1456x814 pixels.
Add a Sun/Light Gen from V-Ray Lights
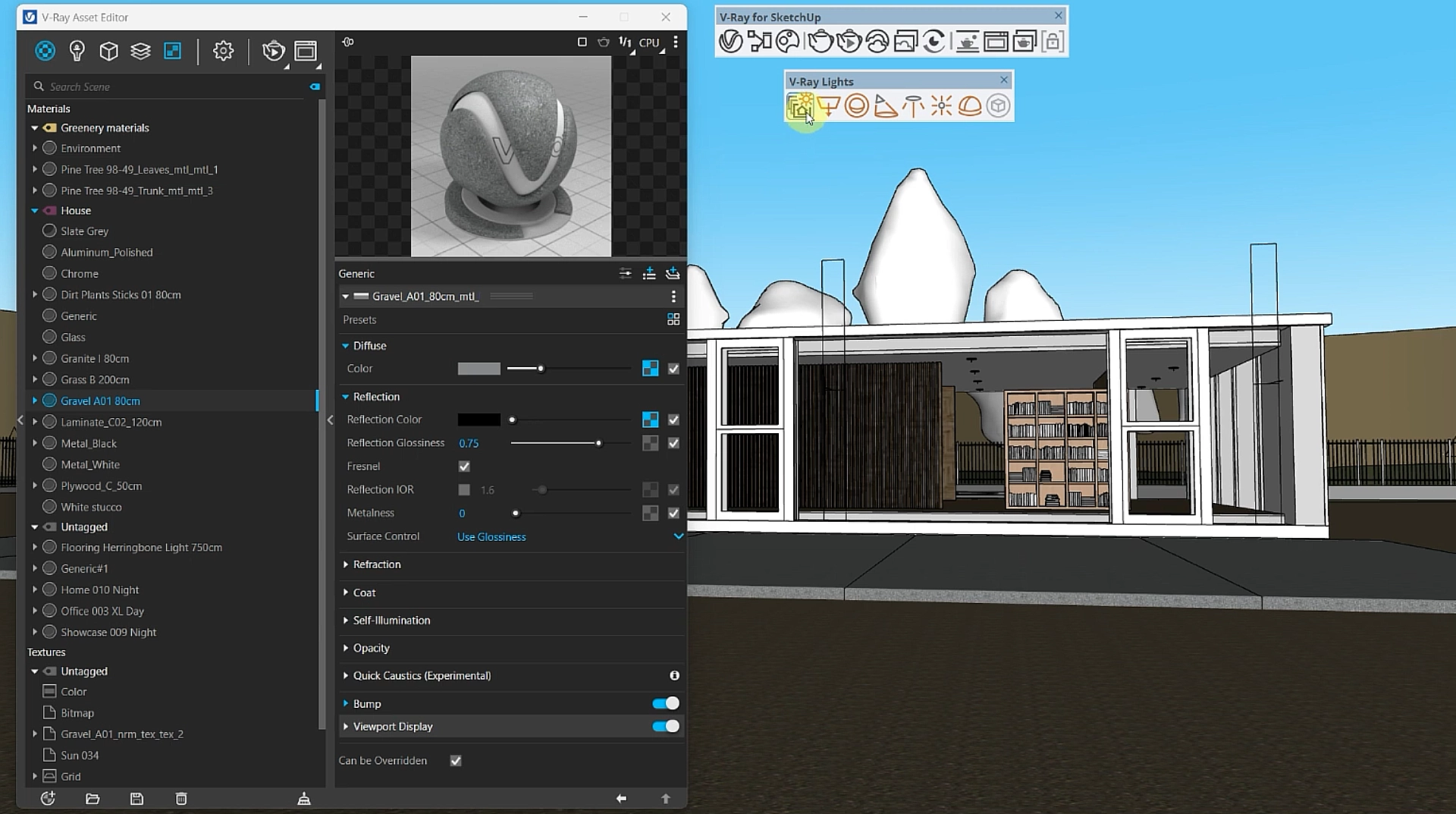point(800,106)
